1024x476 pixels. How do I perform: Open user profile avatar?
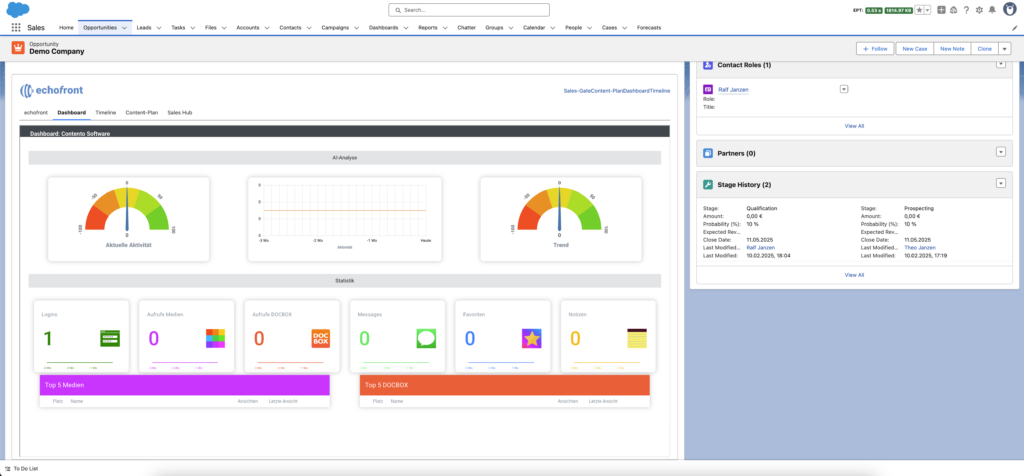[1009, 9]
